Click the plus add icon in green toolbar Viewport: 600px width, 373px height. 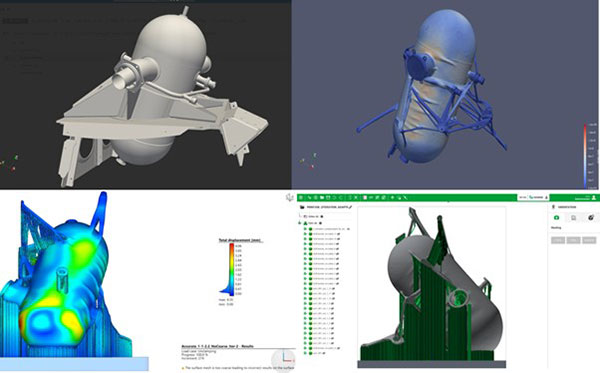(392, 197)
